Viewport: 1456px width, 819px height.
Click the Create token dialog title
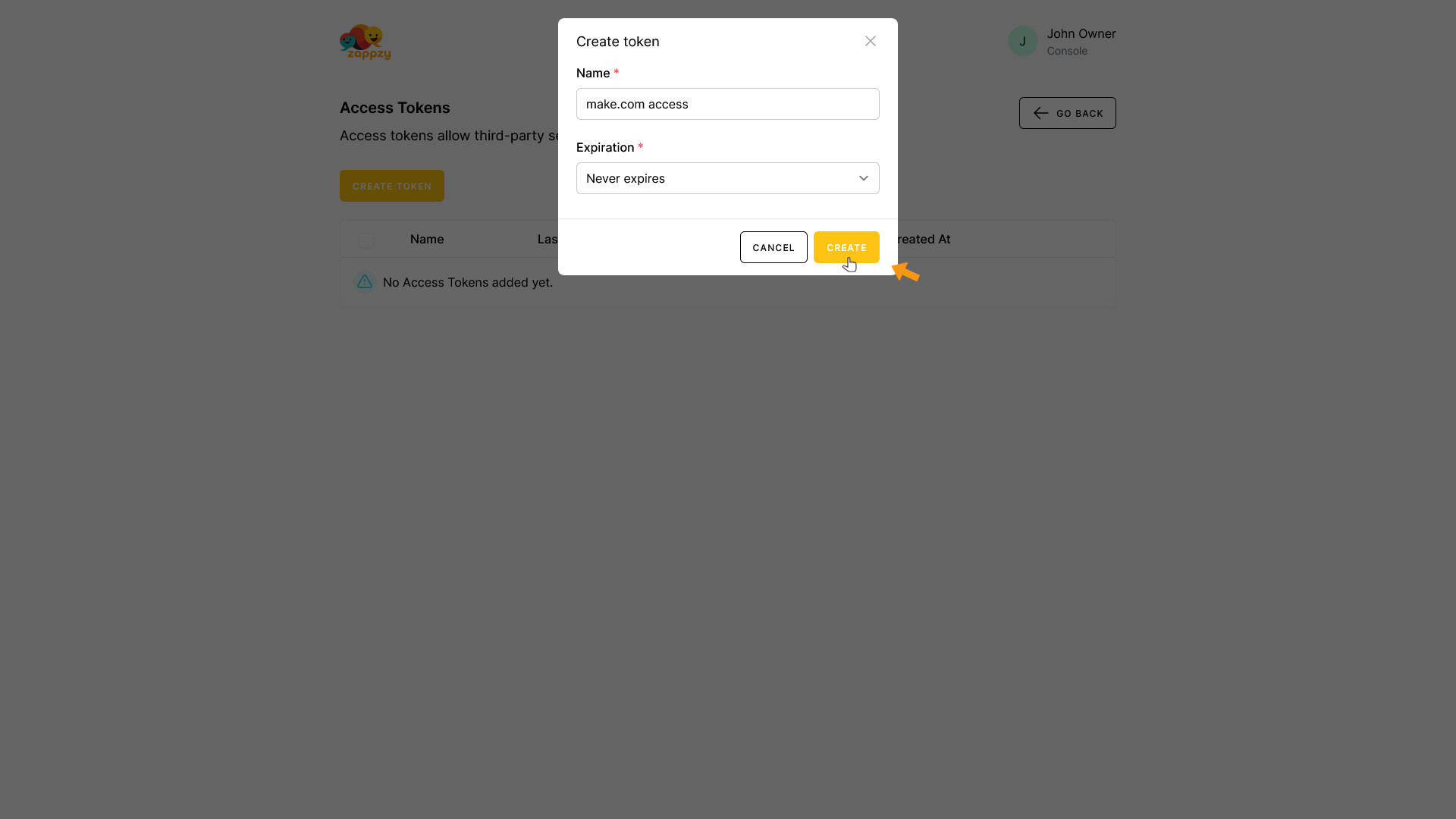(617, 42)
